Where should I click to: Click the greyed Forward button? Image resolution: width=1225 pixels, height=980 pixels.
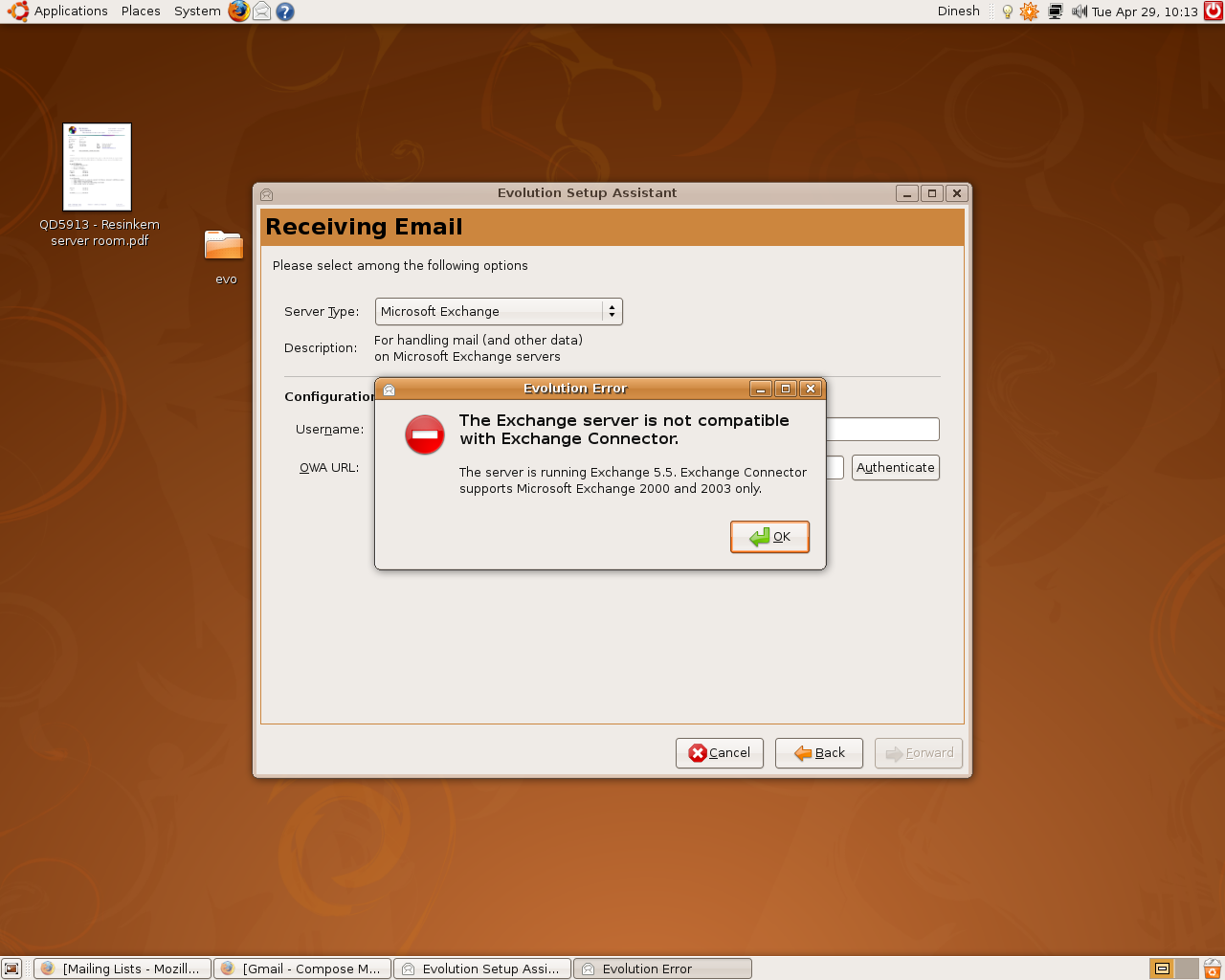pos(919,753)
